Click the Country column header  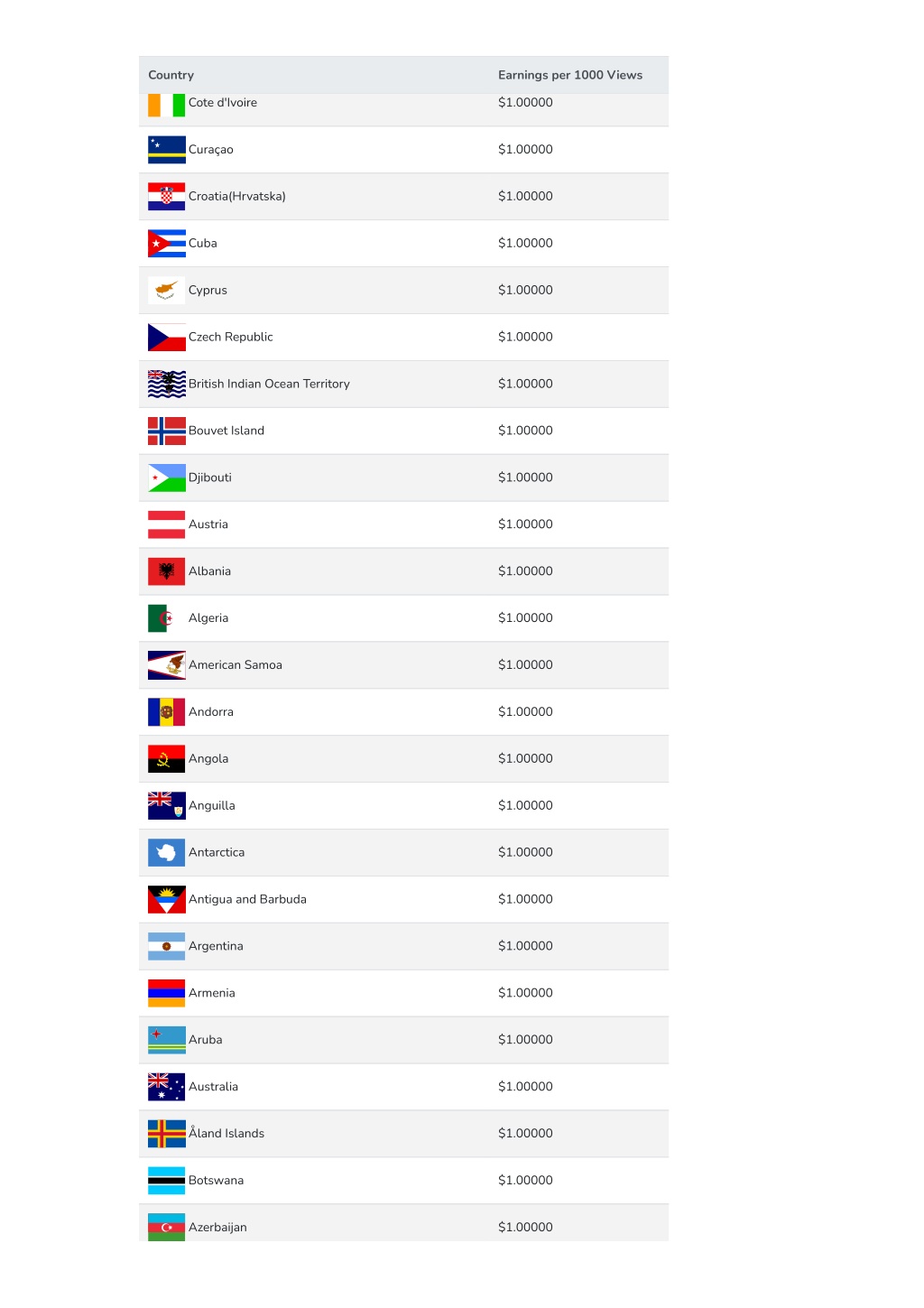(171, 75)
